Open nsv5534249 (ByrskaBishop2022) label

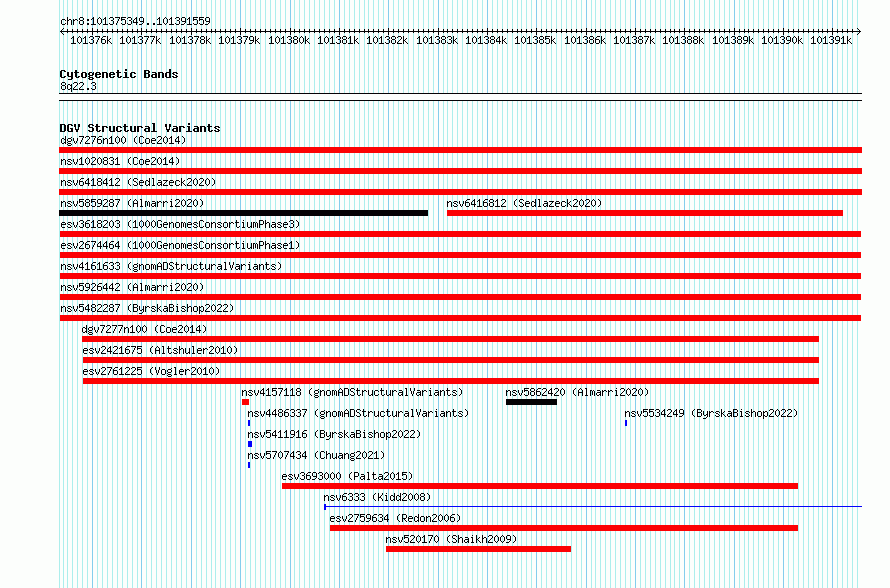711,413
